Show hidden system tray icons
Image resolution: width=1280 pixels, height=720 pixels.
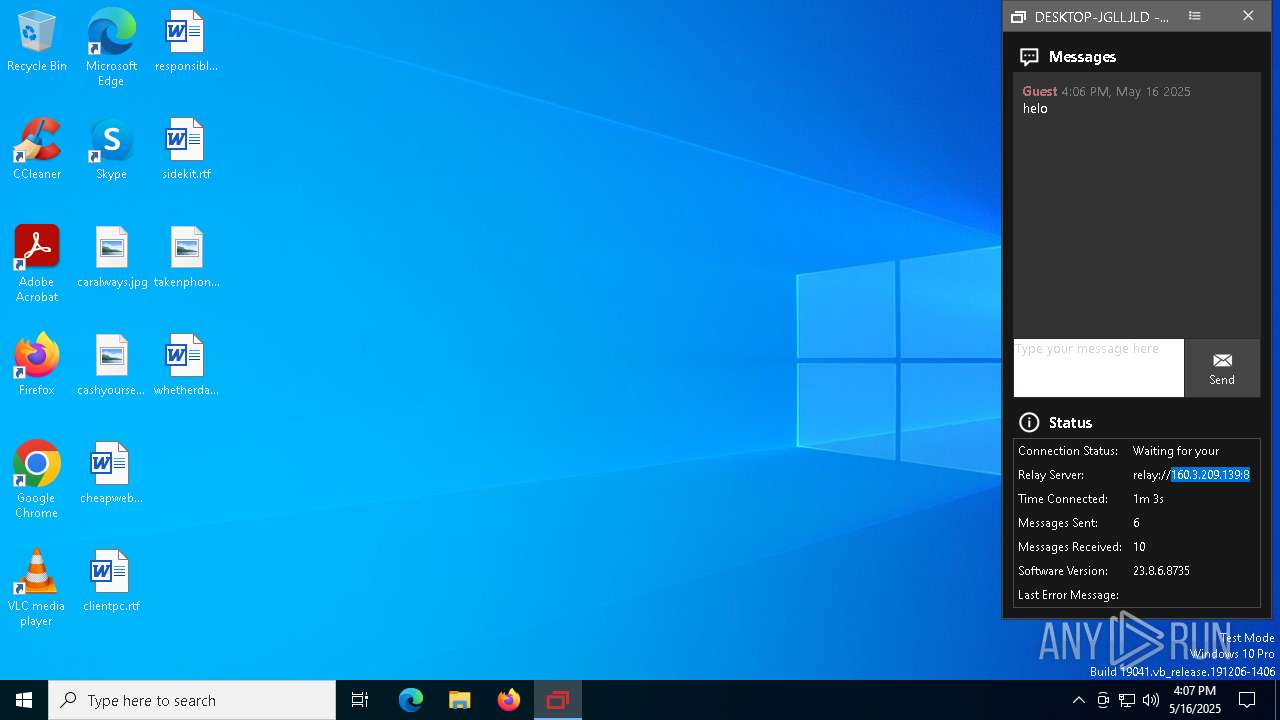(1078, 700)
